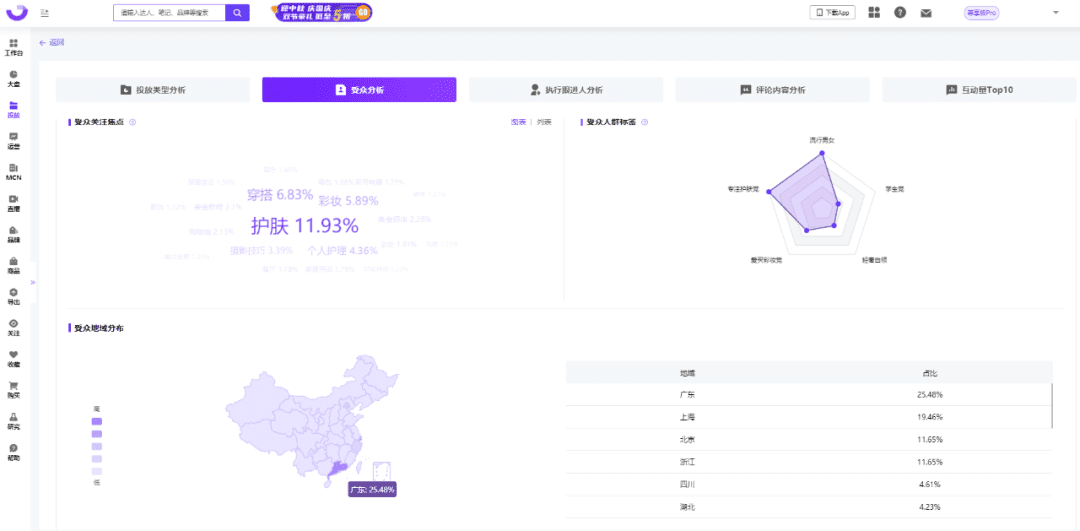This screenshot has height=531, width=1080.
Task: Click the promotional holiday banner
Action: [322, 12]
